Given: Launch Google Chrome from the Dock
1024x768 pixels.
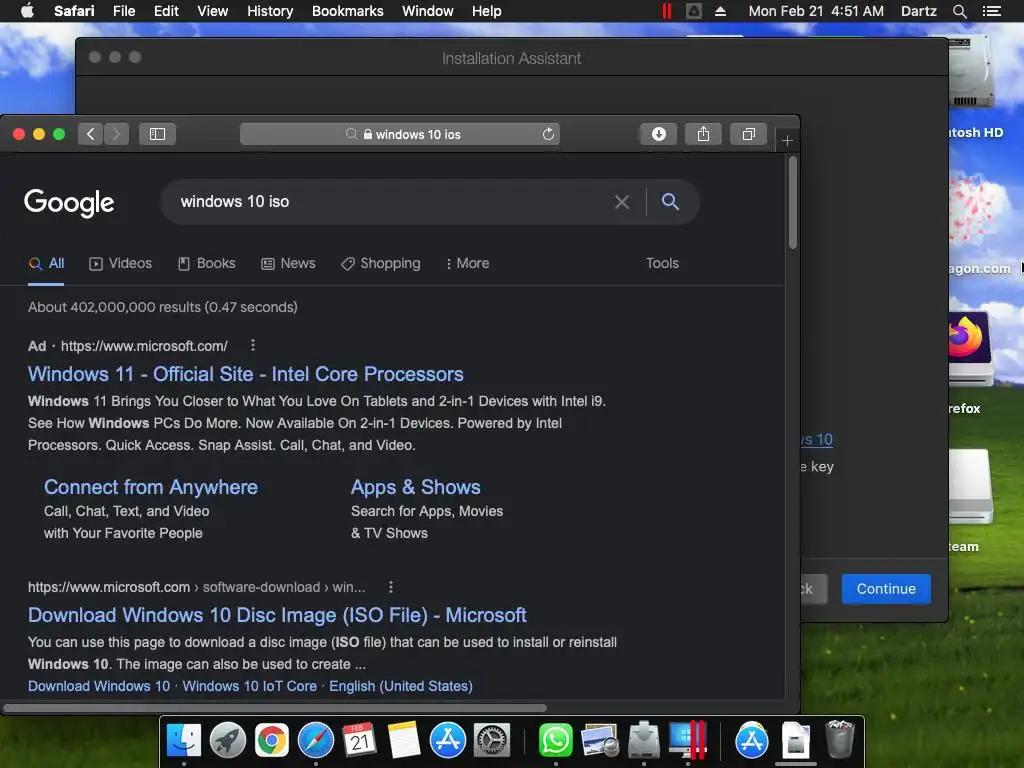Looking at the screenshot, I should click(x=271, y=740).
